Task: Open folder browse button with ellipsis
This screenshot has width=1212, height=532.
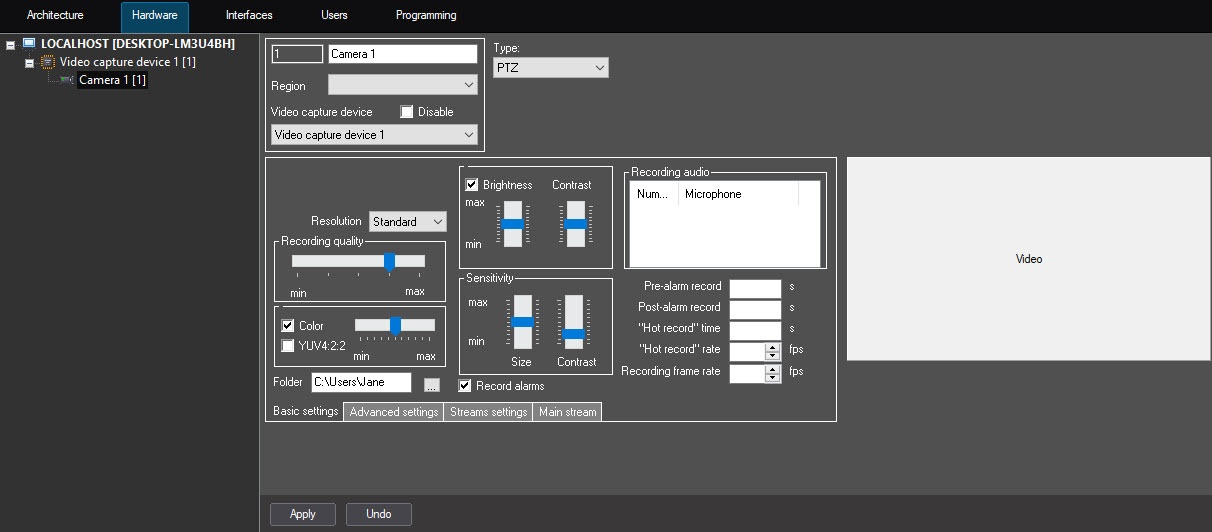Action: [x=431, y=383]
